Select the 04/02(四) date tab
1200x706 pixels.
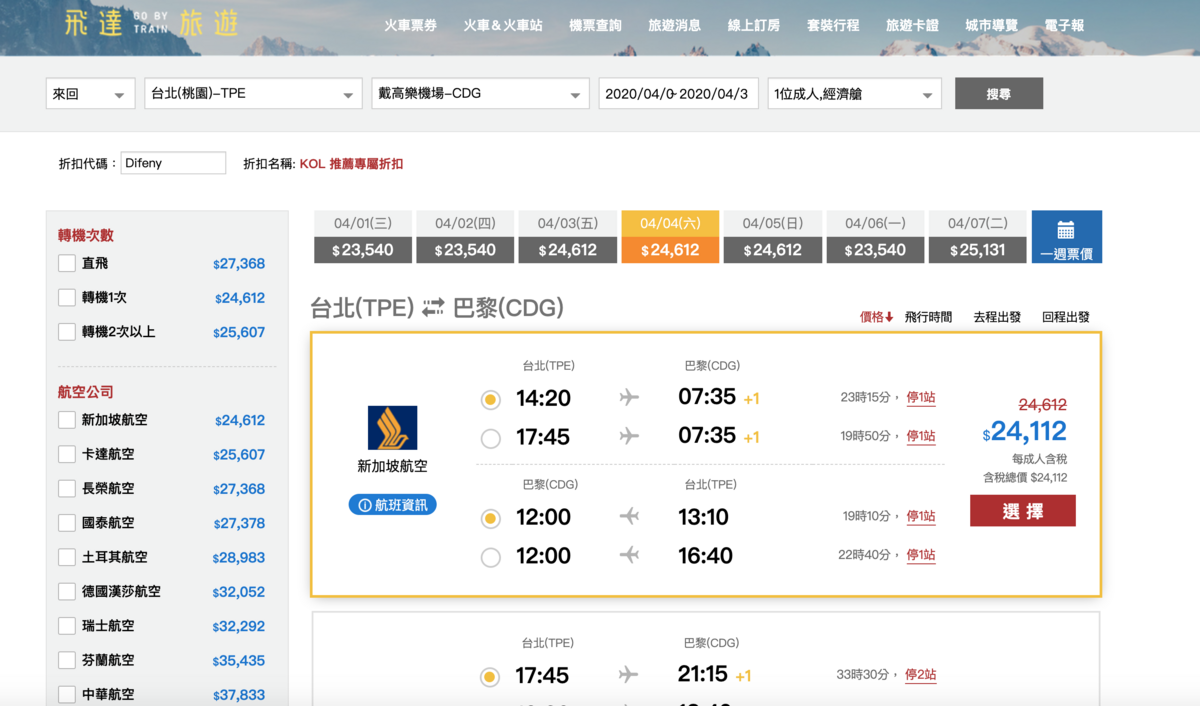coord(465,237)
